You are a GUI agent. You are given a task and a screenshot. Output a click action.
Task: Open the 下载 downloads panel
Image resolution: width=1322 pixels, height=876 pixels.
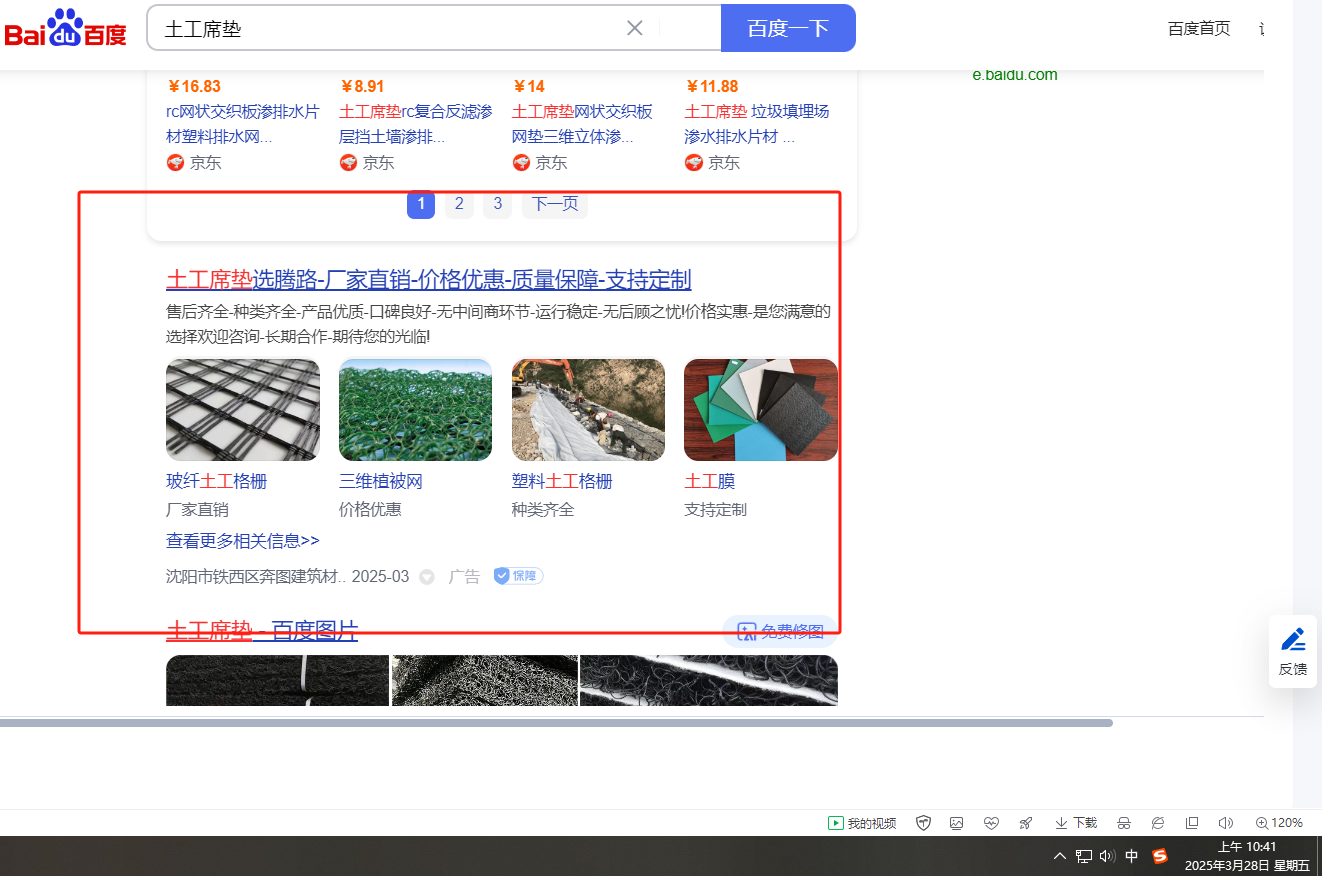coord(1076,823)
